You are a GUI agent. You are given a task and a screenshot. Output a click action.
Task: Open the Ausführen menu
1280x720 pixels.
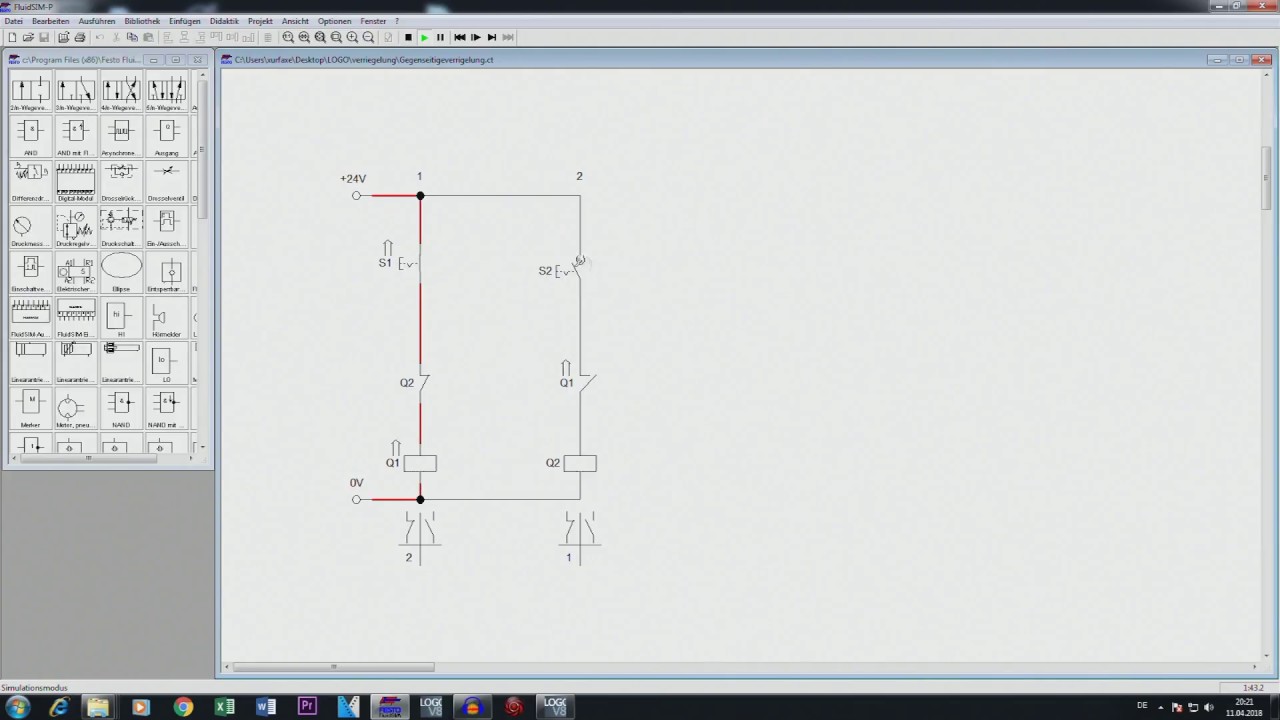coord(97,21)
